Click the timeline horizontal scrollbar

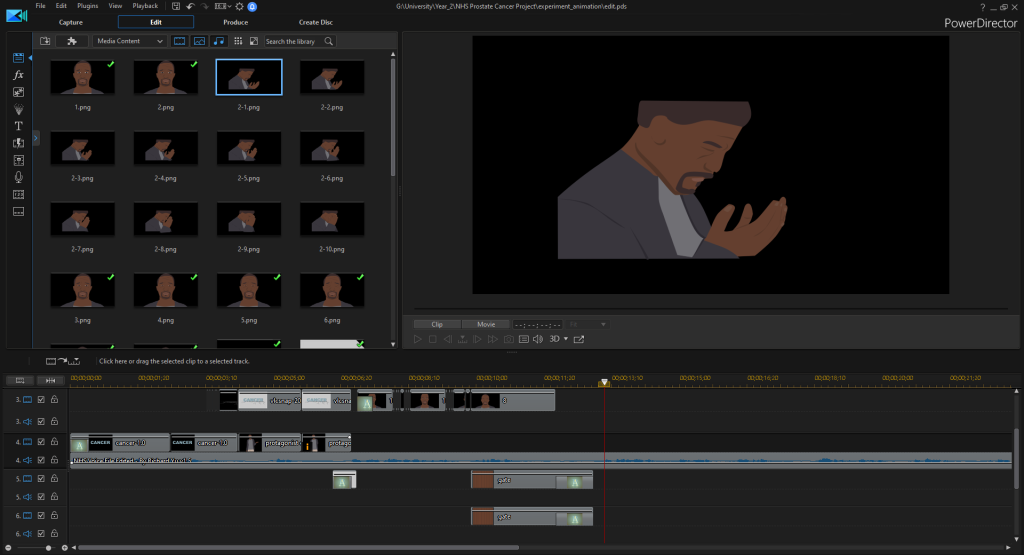[x=298, y=548]
